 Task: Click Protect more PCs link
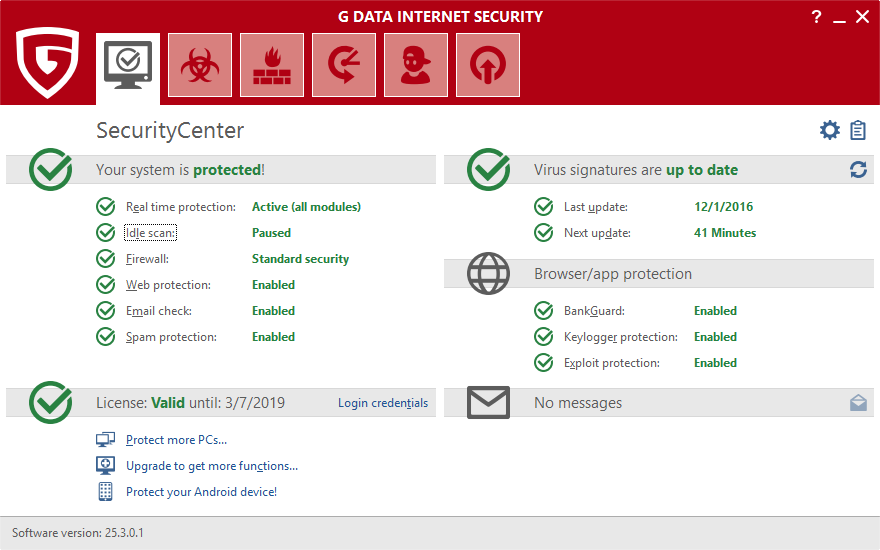click(x=176, y=440)
